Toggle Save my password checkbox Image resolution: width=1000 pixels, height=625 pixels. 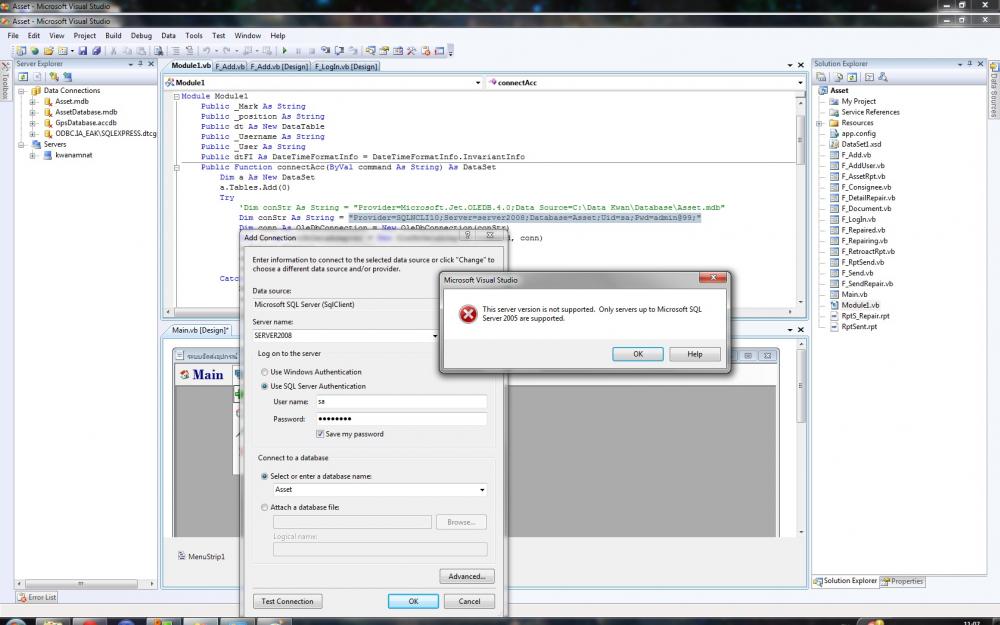click(x=320, y=434)
